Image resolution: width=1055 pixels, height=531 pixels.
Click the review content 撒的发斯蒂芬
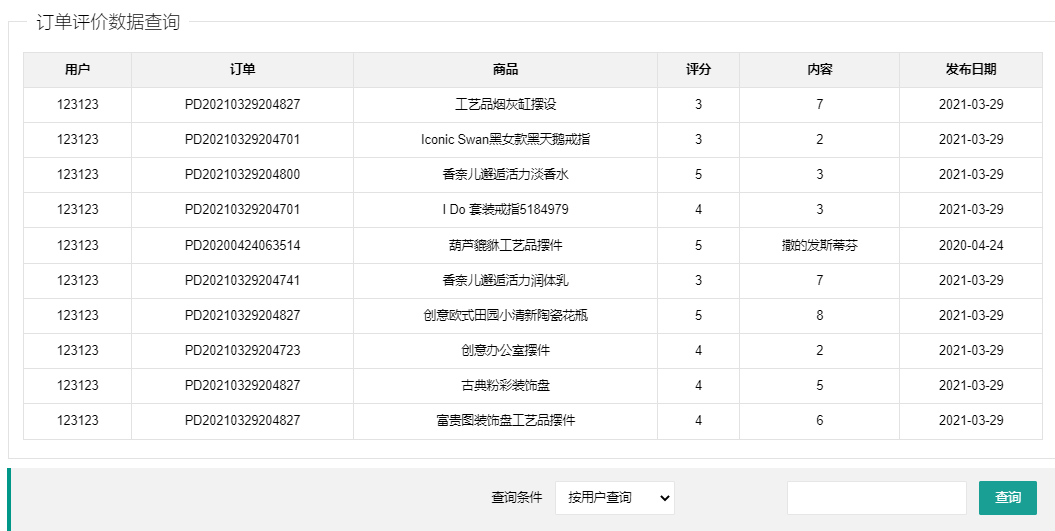point(820,245)
